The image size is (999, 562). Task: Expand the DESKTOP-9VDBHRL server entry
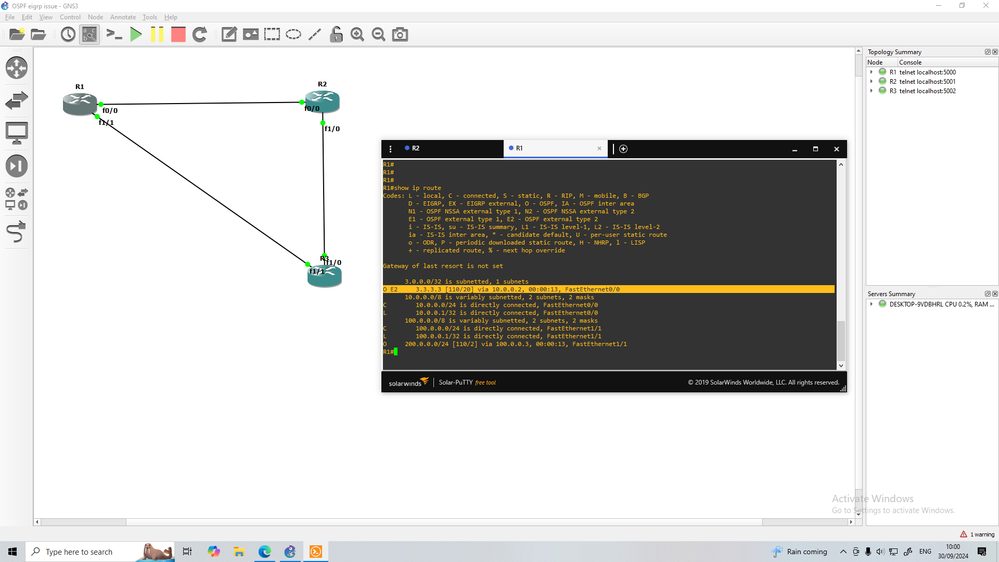[x=872, y=304]
